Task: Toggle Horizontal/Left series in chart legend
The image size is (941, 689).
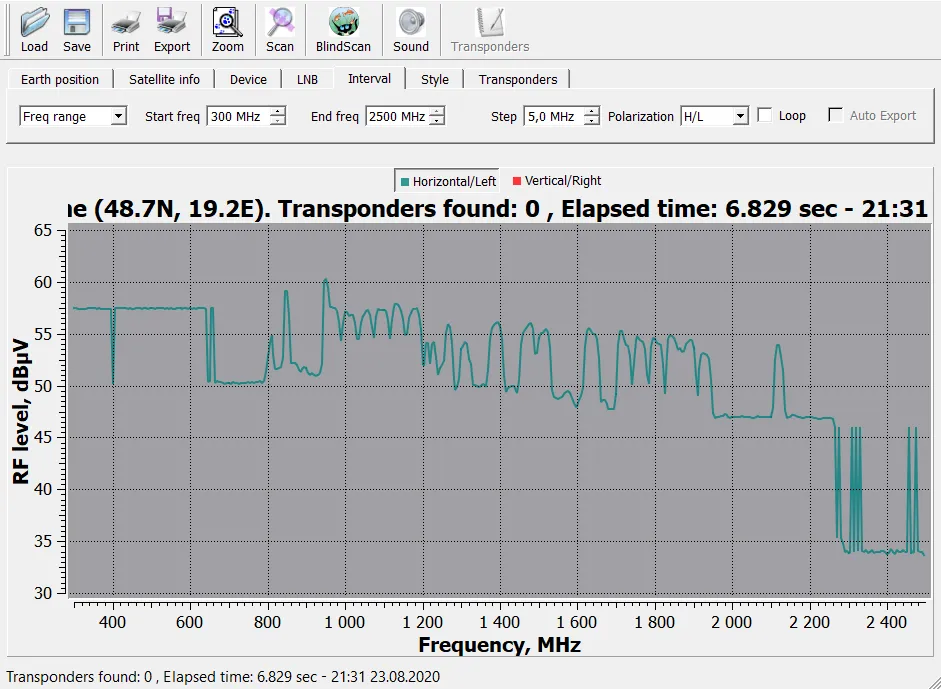Action: pyautogui.click(x=448, y=181)
